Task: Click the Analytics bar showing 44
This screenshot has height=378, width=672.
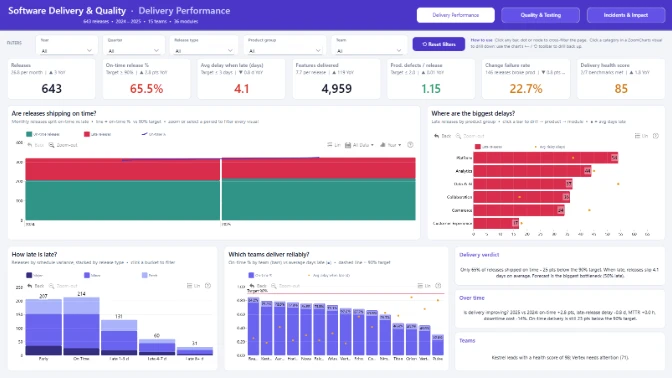Action: (532, 171)
